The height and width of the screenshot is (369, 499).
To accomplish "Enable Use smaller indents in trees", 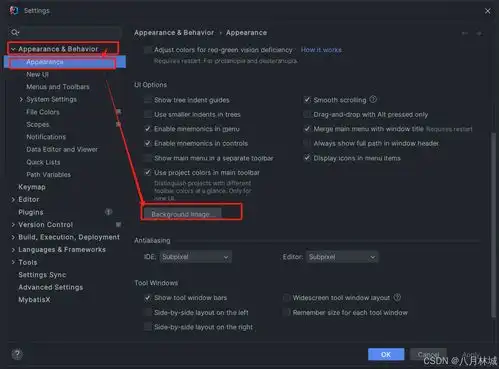I will (148, 114).
